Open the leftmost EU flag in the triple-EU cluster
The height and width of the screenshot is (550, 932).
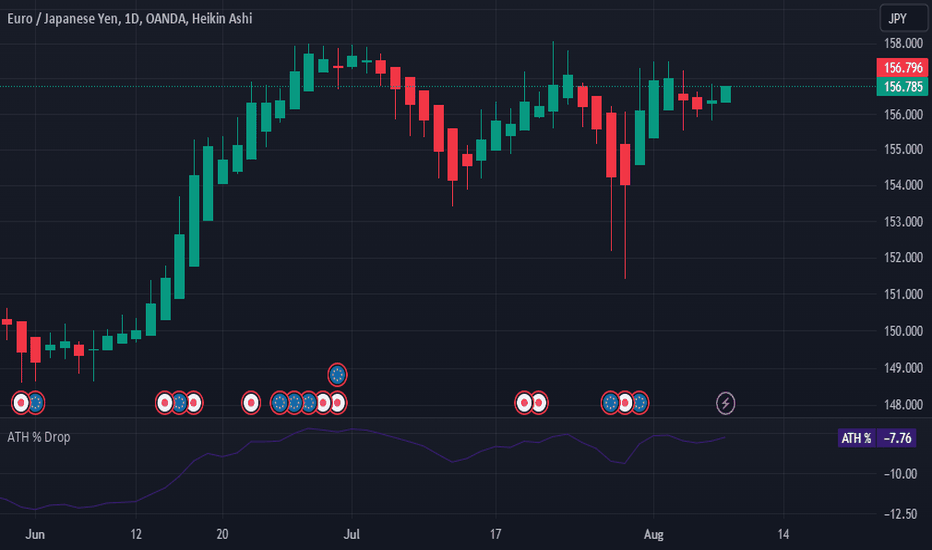(279, 403)
